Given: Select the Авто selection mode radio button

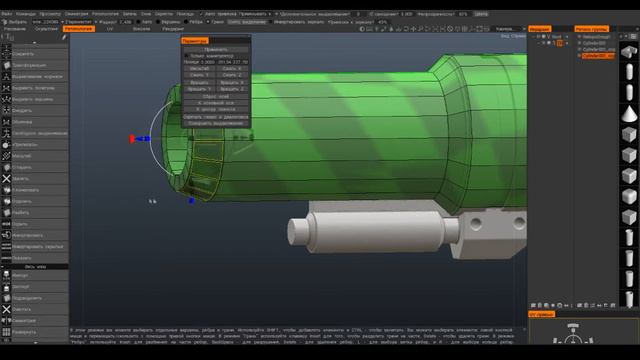Looking at the screenshot, I should [138, 22].
